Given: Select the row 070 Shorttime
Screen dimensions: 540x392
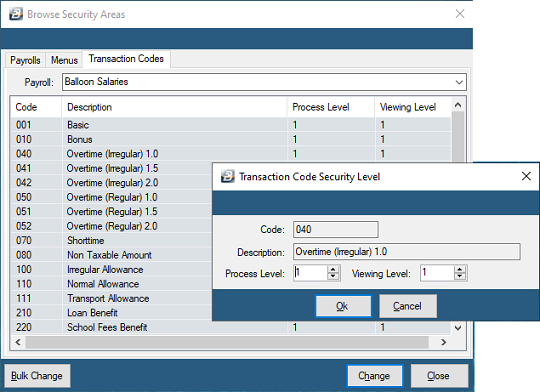Looking at the screenshot, I should 111,240.
